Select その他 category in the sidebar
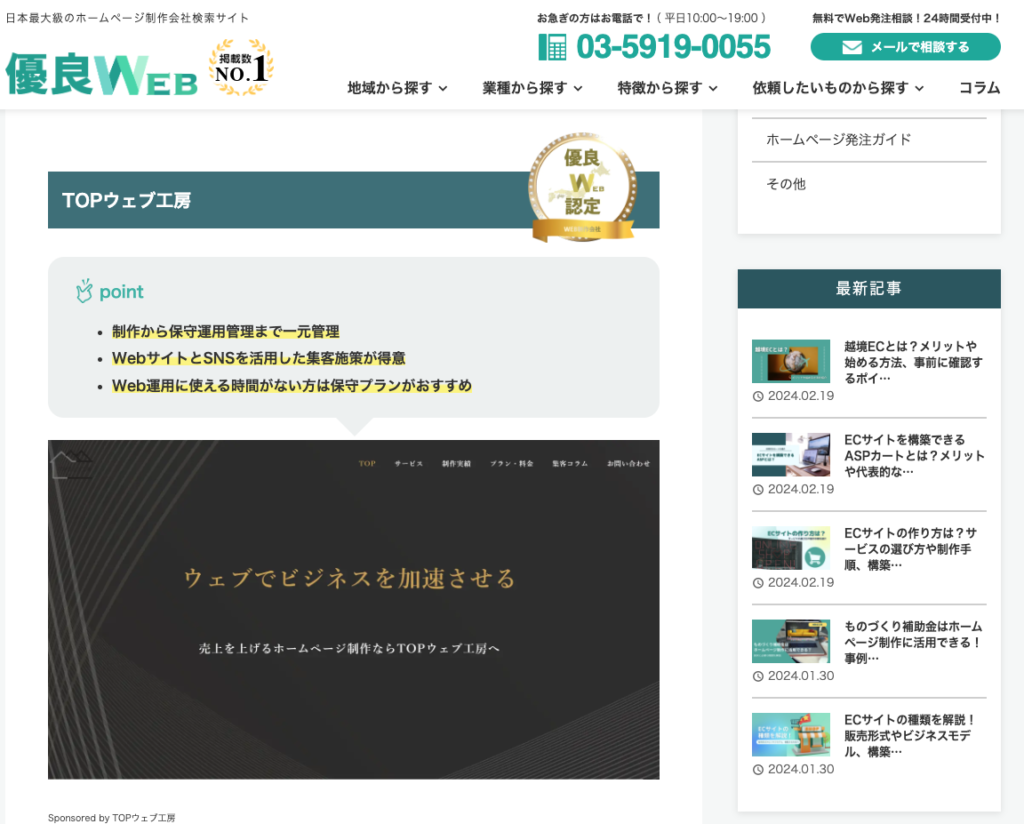The image size is (1024, 824). coord(786,184)
